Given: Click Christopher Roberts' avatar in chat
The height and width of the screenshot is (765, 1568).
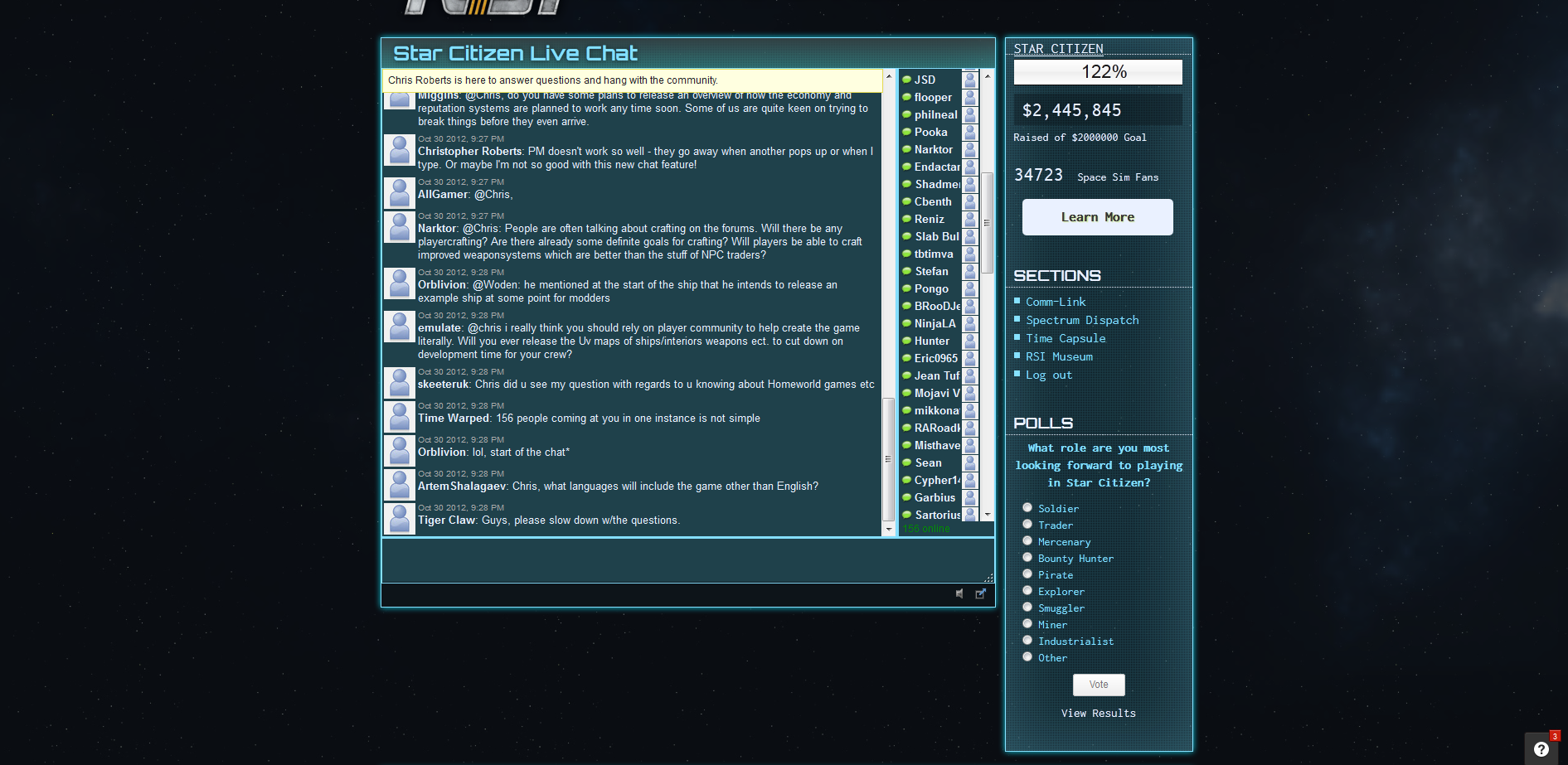Looking at the screenshot, I should click(x=399, y=150).
